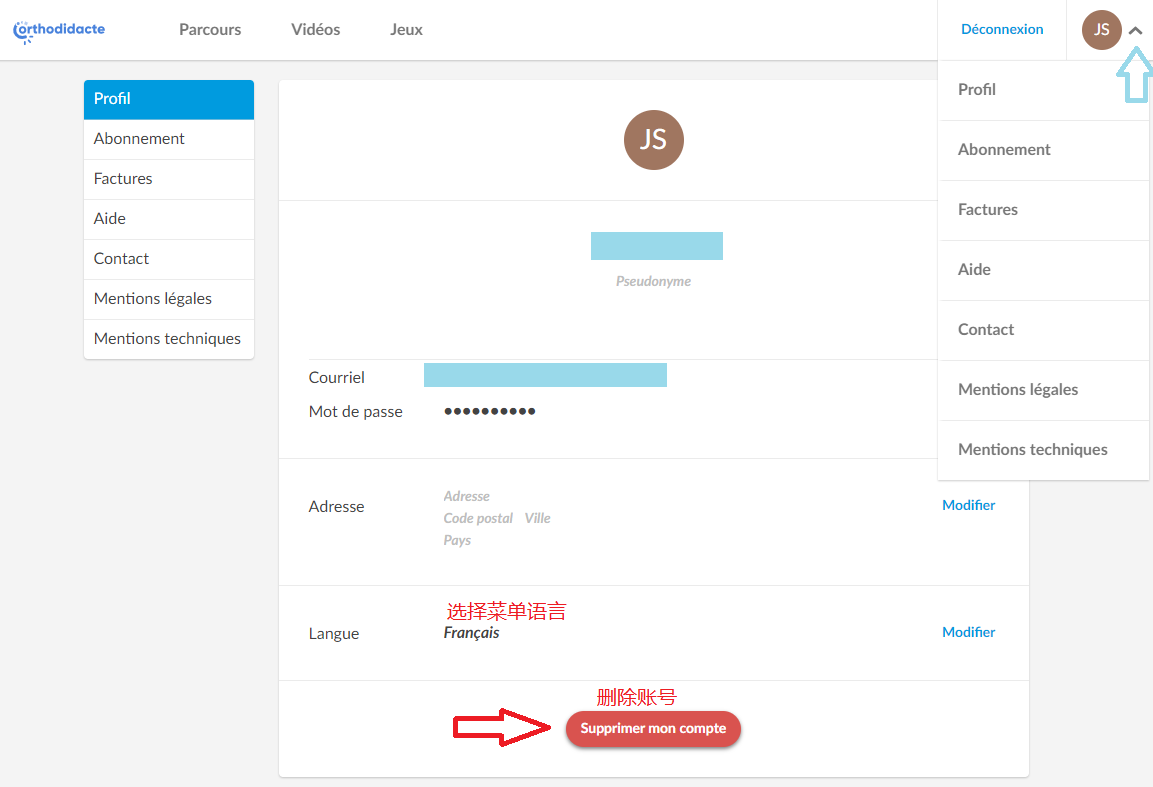Choose Mentions légales in the dropdown menu
Image resolution: width=1153 pixels, height=787 pixels.
tap(1043, 390)
